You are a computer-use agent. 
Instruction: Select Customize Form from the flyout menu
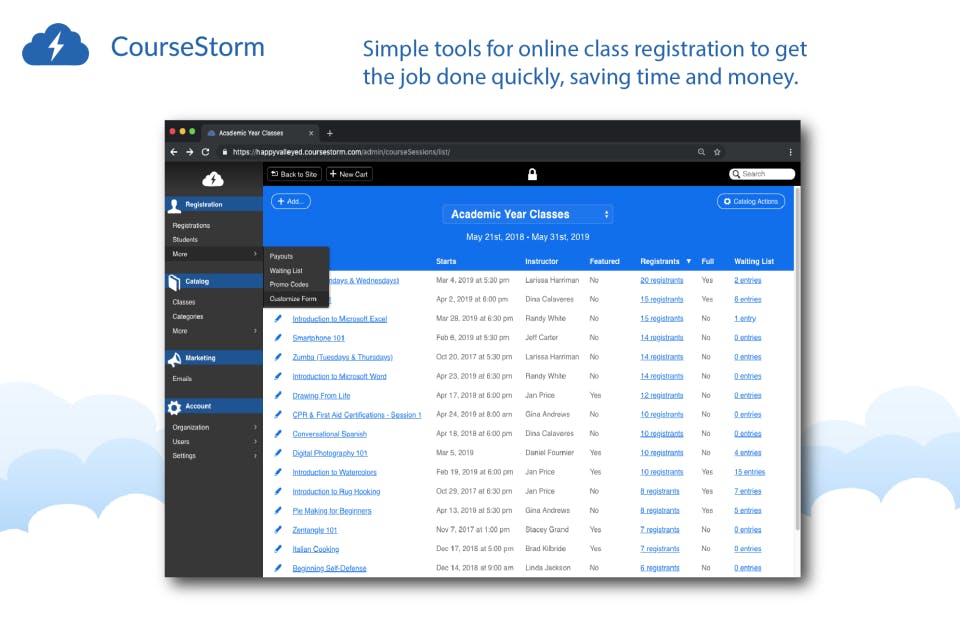point(293,299)
